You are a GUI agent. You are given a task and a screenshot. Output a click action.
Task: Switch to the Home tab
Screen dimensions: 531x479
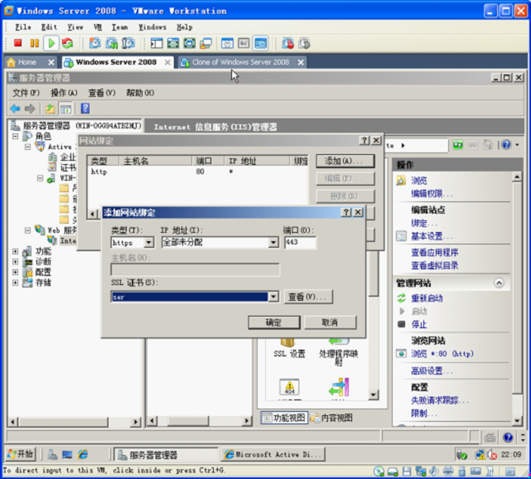pos(27,62)
